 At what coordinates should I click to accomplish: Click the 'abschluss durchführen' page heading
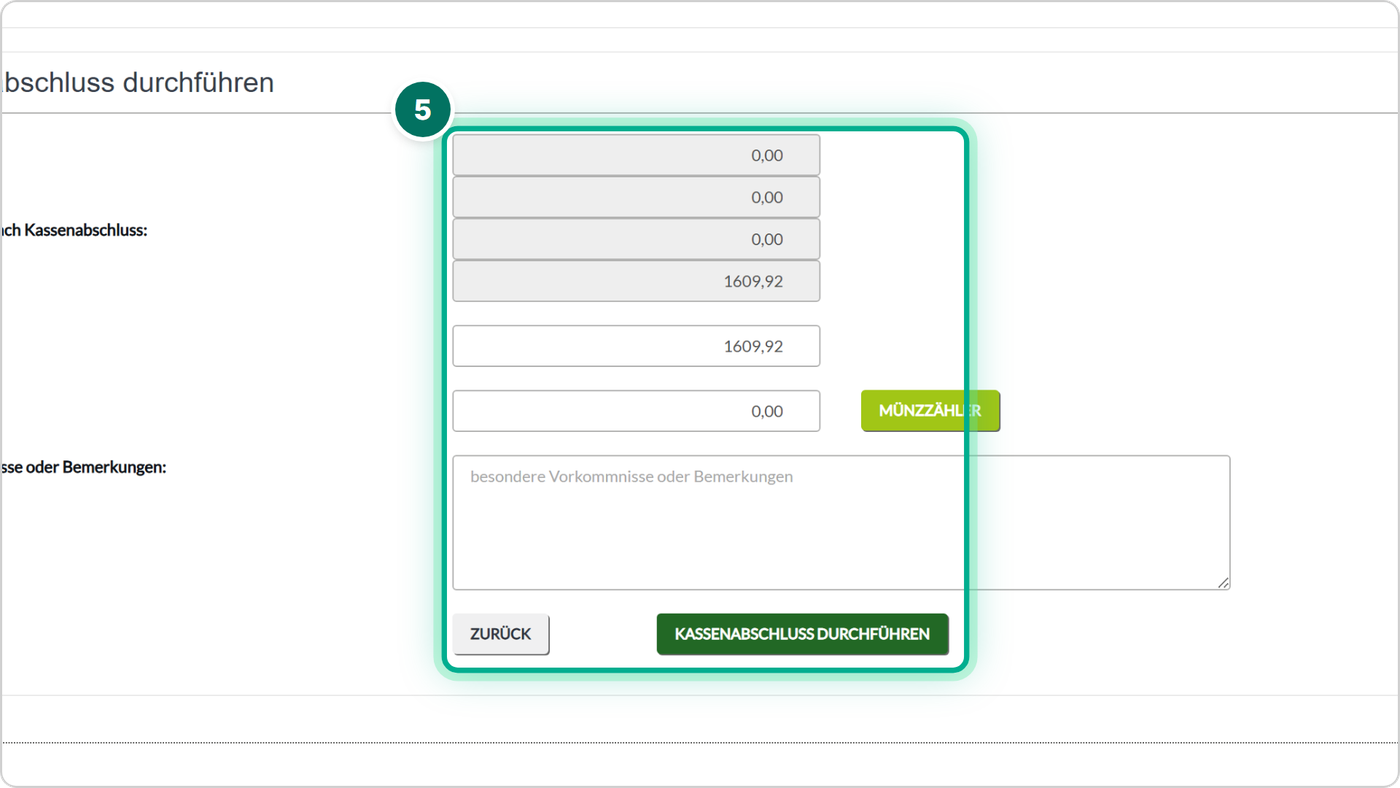pos(138,82)
